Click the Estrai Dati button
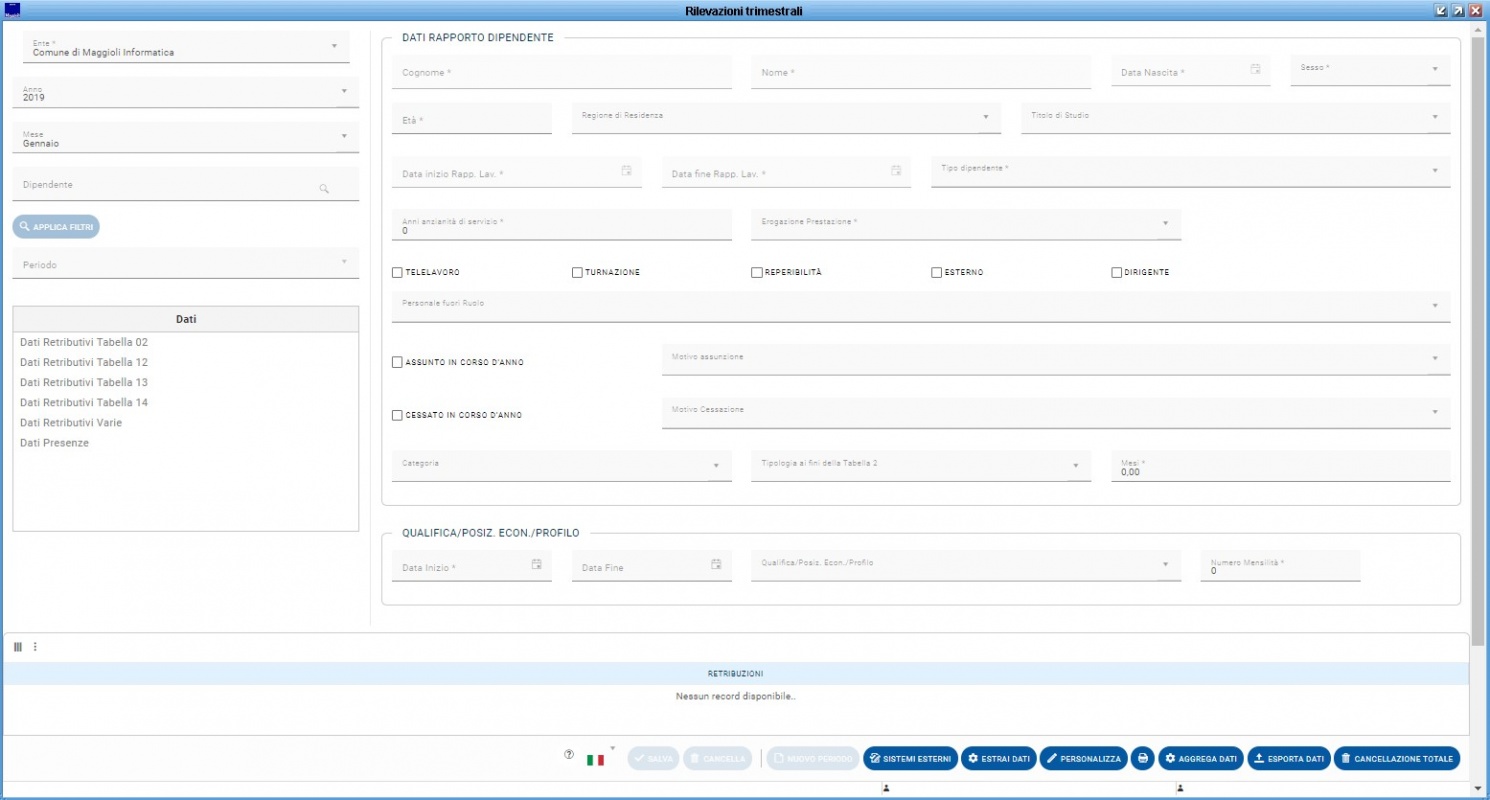The width and height of the screenshot is (1490, 800). (998, 759)
